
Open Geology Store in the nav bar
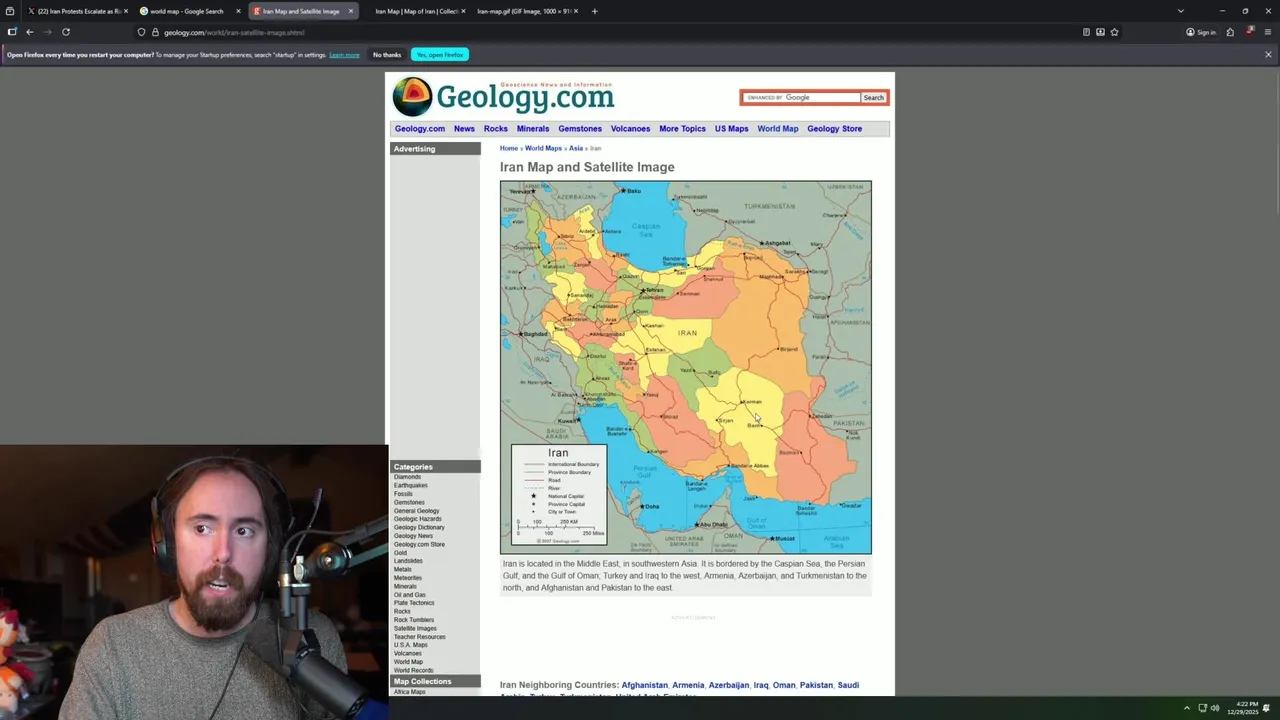pos(834,128)
